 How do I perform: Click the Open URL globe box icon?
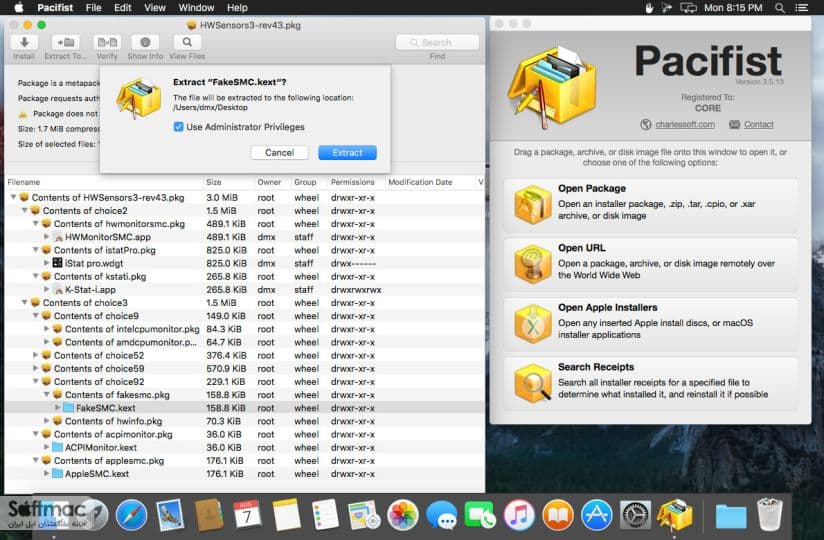click(532, 264)
